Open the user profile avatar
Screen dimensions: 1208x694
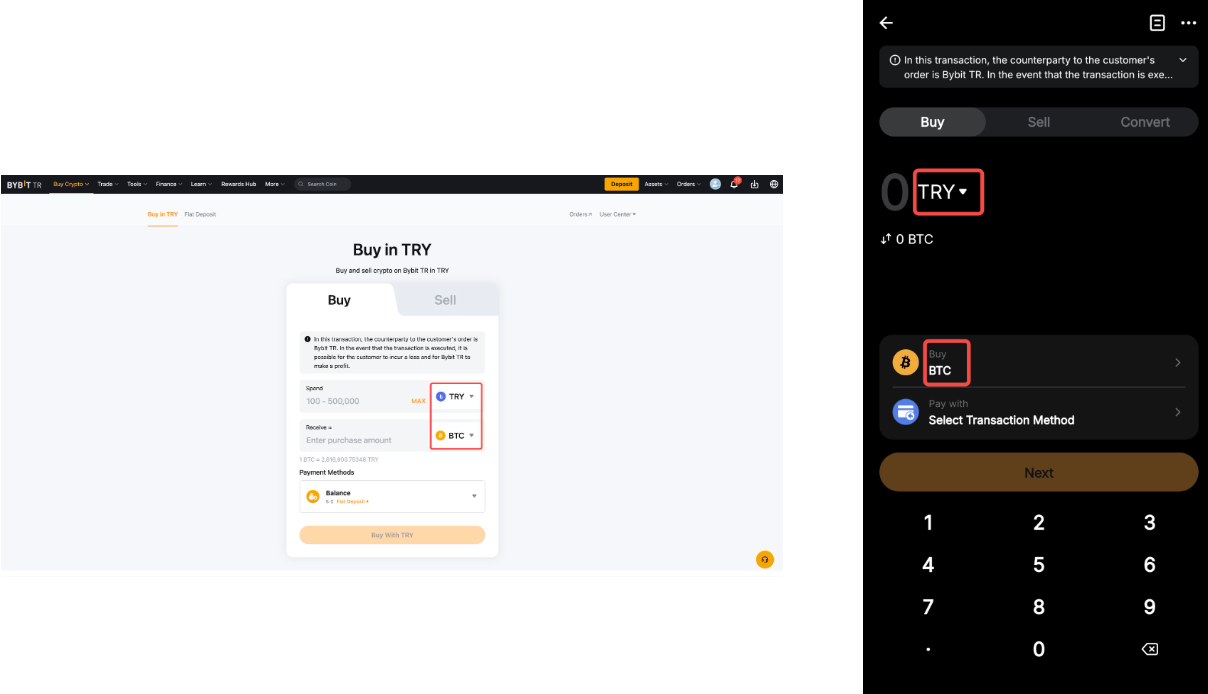(715, 184)
